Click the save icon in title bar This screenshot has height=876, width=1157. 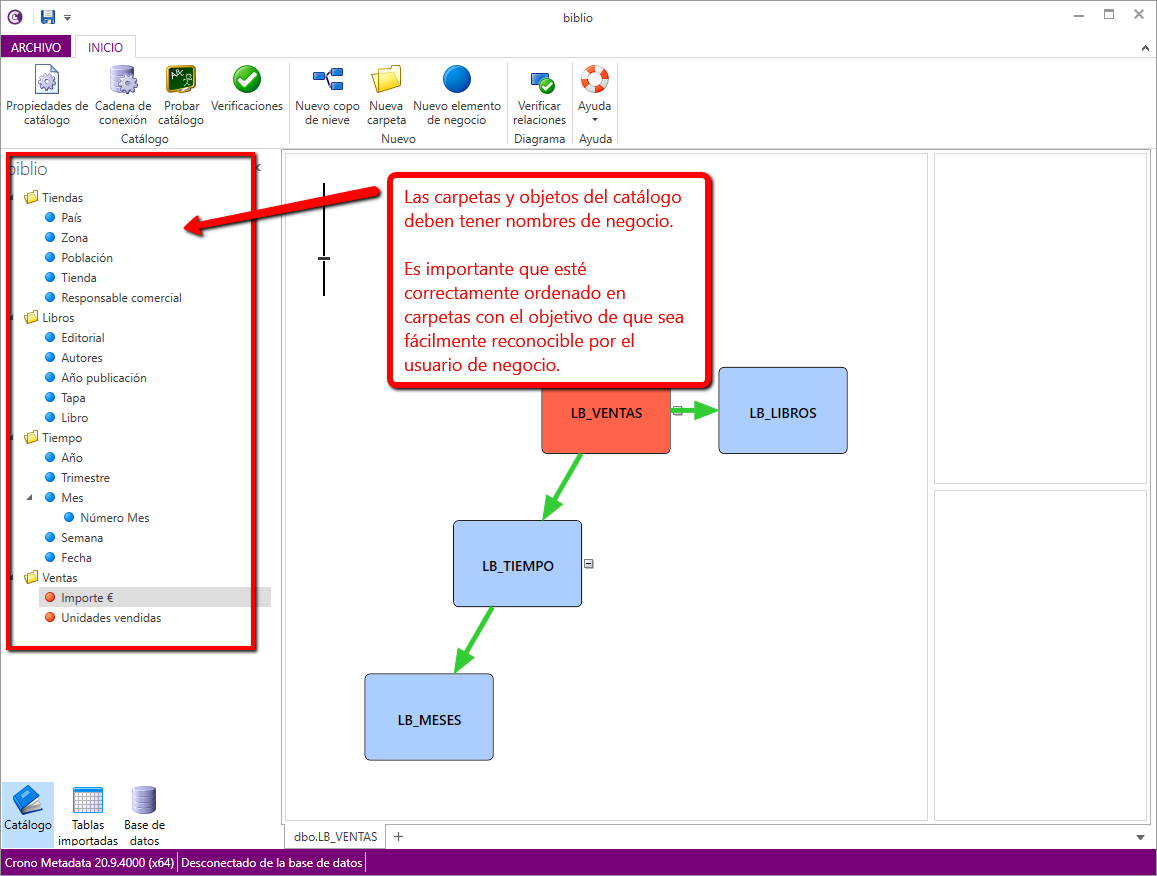click(x=48, y=17)
